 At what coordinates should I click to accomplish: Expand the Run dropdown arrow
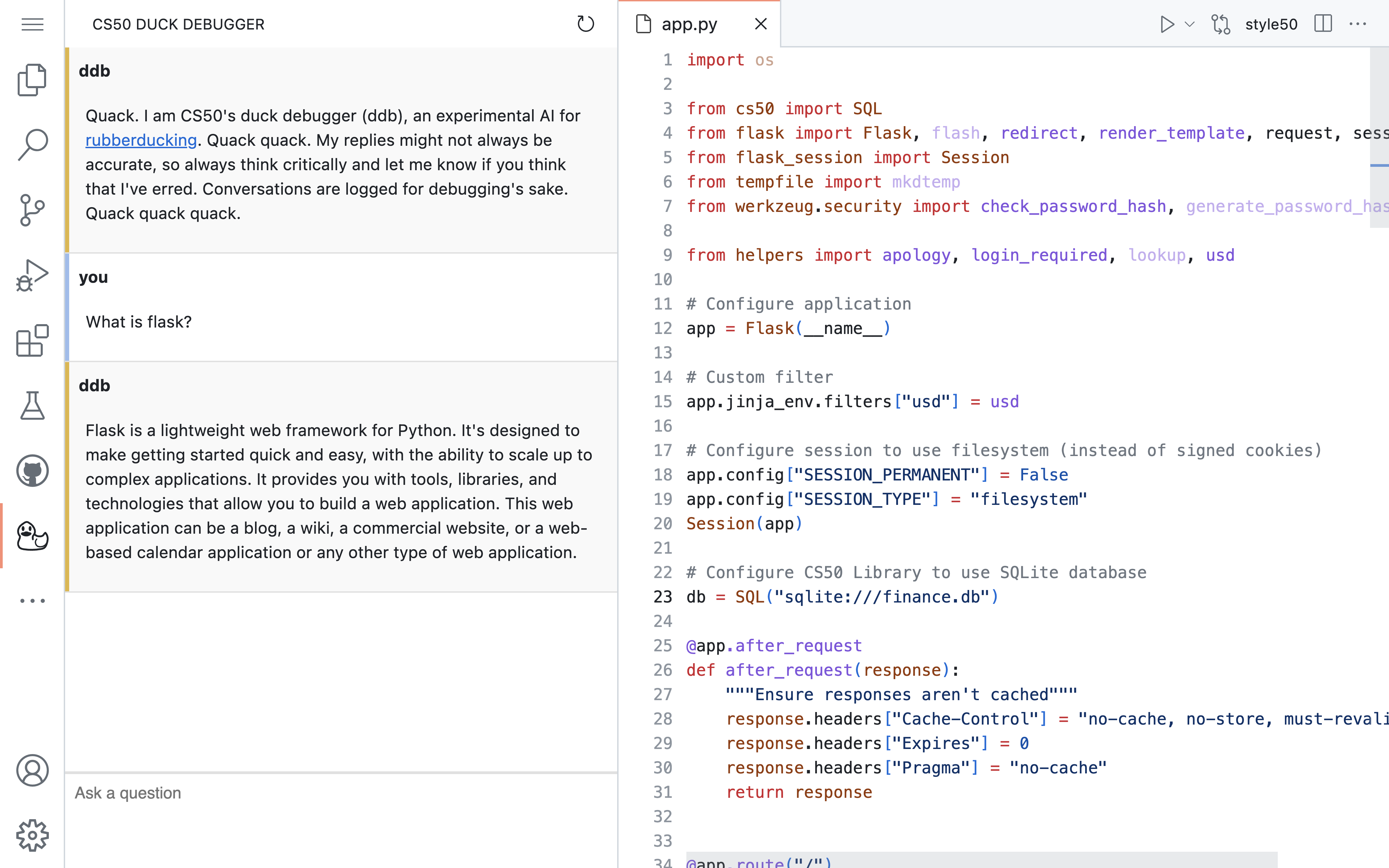[x=1190, y=24]
